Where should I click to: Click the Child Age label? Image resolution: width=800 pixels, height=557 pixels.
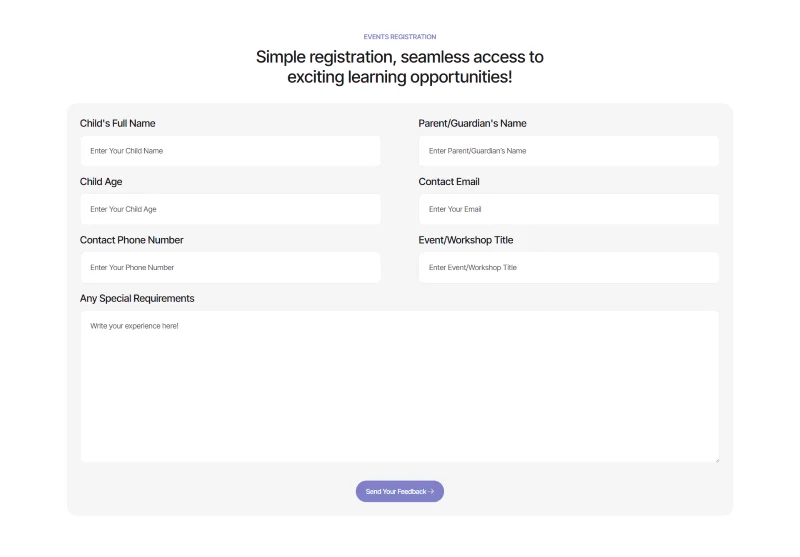click(x=101, y=182)
